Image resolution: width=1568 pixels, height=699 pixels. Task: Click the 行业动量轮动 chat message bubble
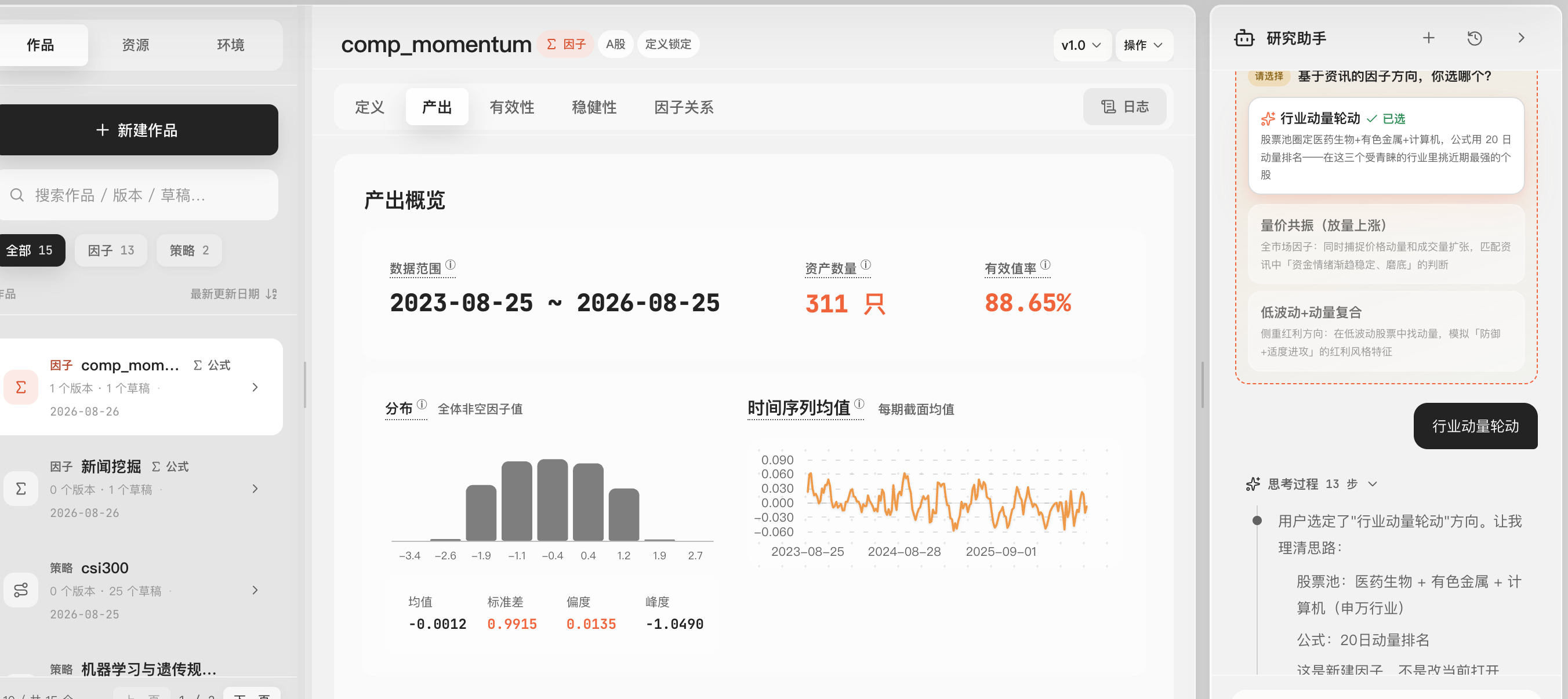coord(1475,427)
